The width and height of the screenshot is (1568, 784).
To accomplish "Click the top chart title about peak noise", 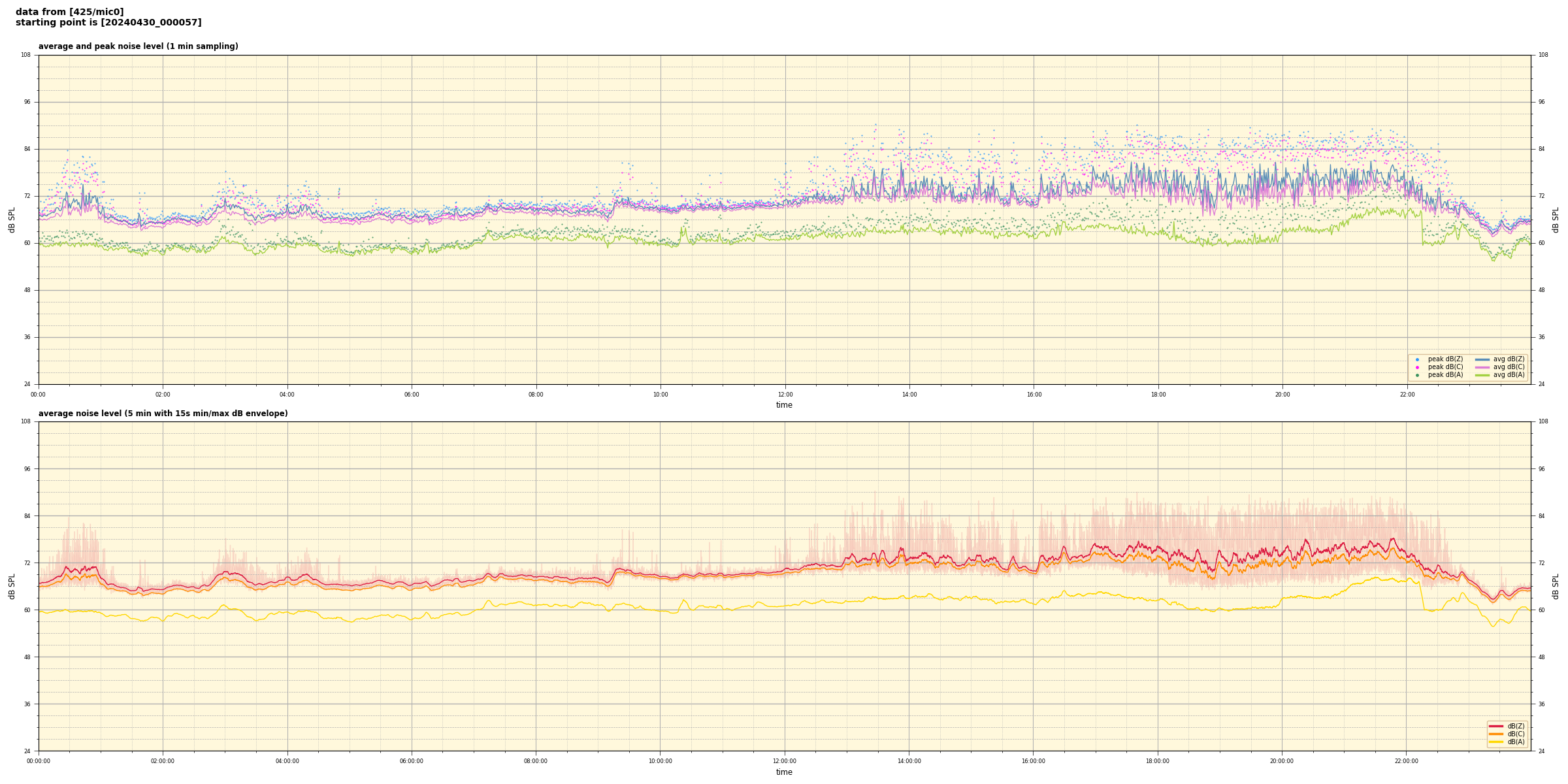I will tap(138, 46).
